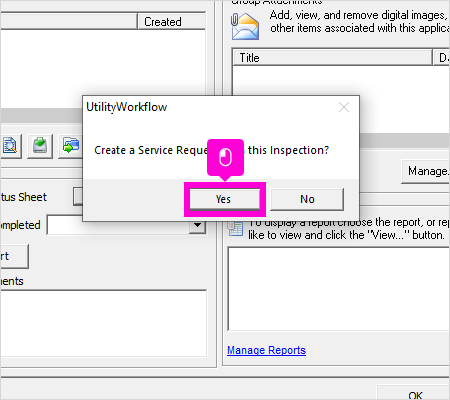450x400 pixels.
Task: Click the partially hidden button ending in rt
Action: pos(14,256)
